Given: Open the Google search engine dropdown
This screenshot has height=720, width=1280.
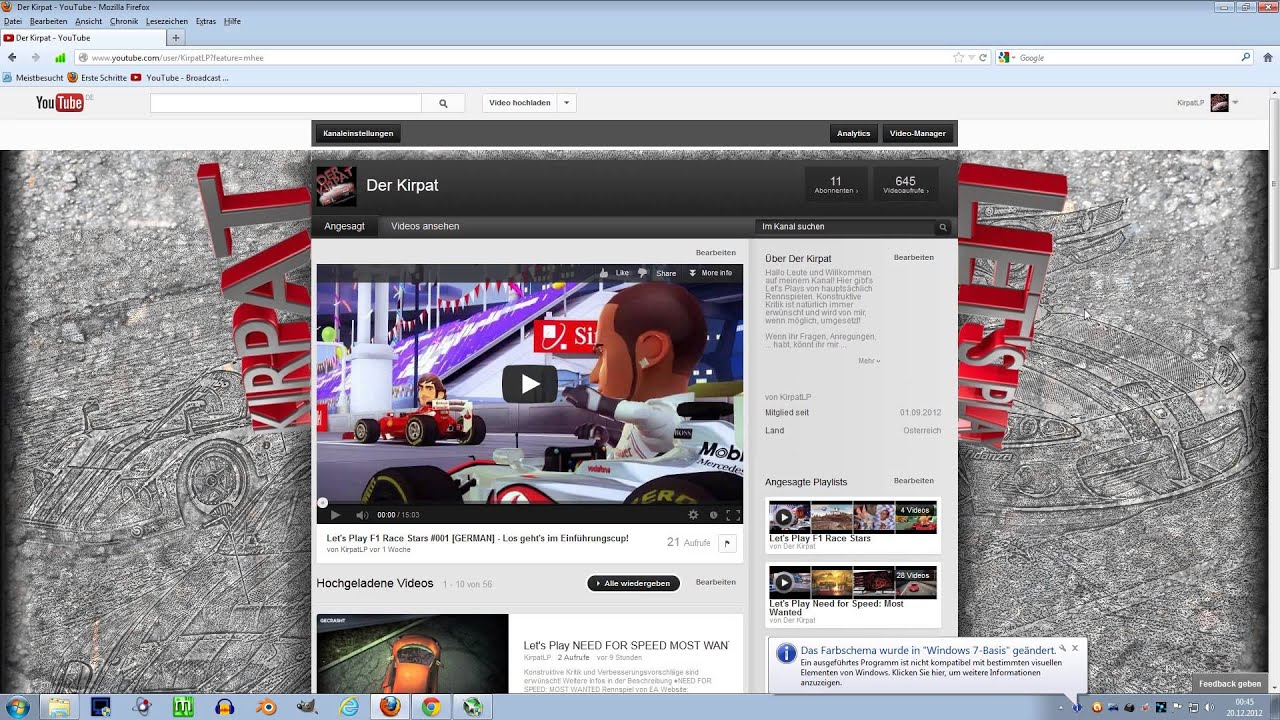Looking at the screenshot, I should (x=1008, y=58).
